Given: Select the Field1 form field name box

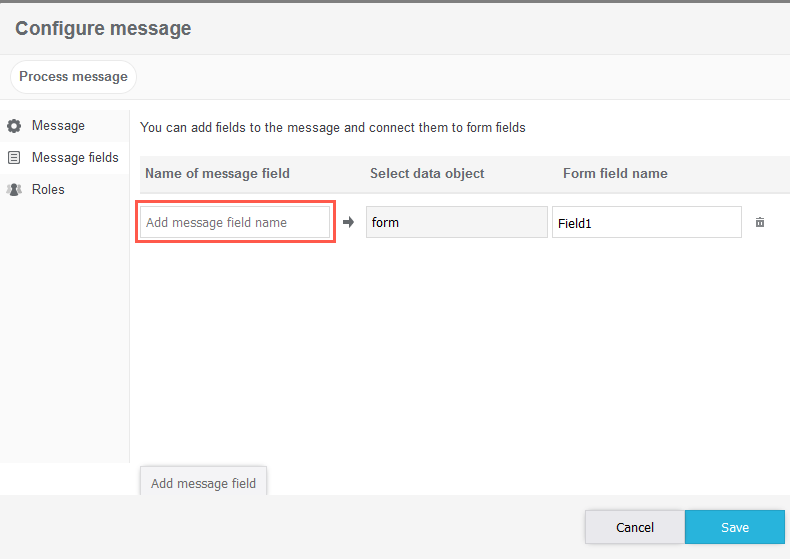Looking at the screenshot, I should click(x=646, y=222).
